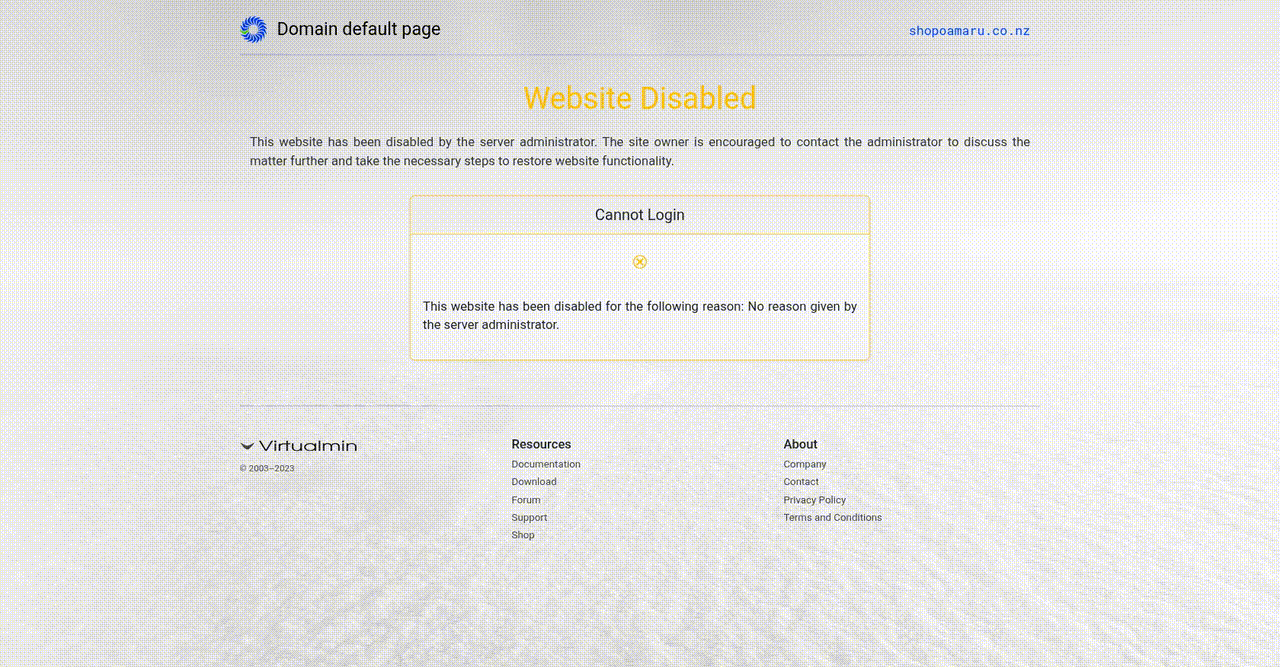The image size is (1280, 667).
Task: Visit the Forum link
Action: pyautogui.click(x=526, y=500)
